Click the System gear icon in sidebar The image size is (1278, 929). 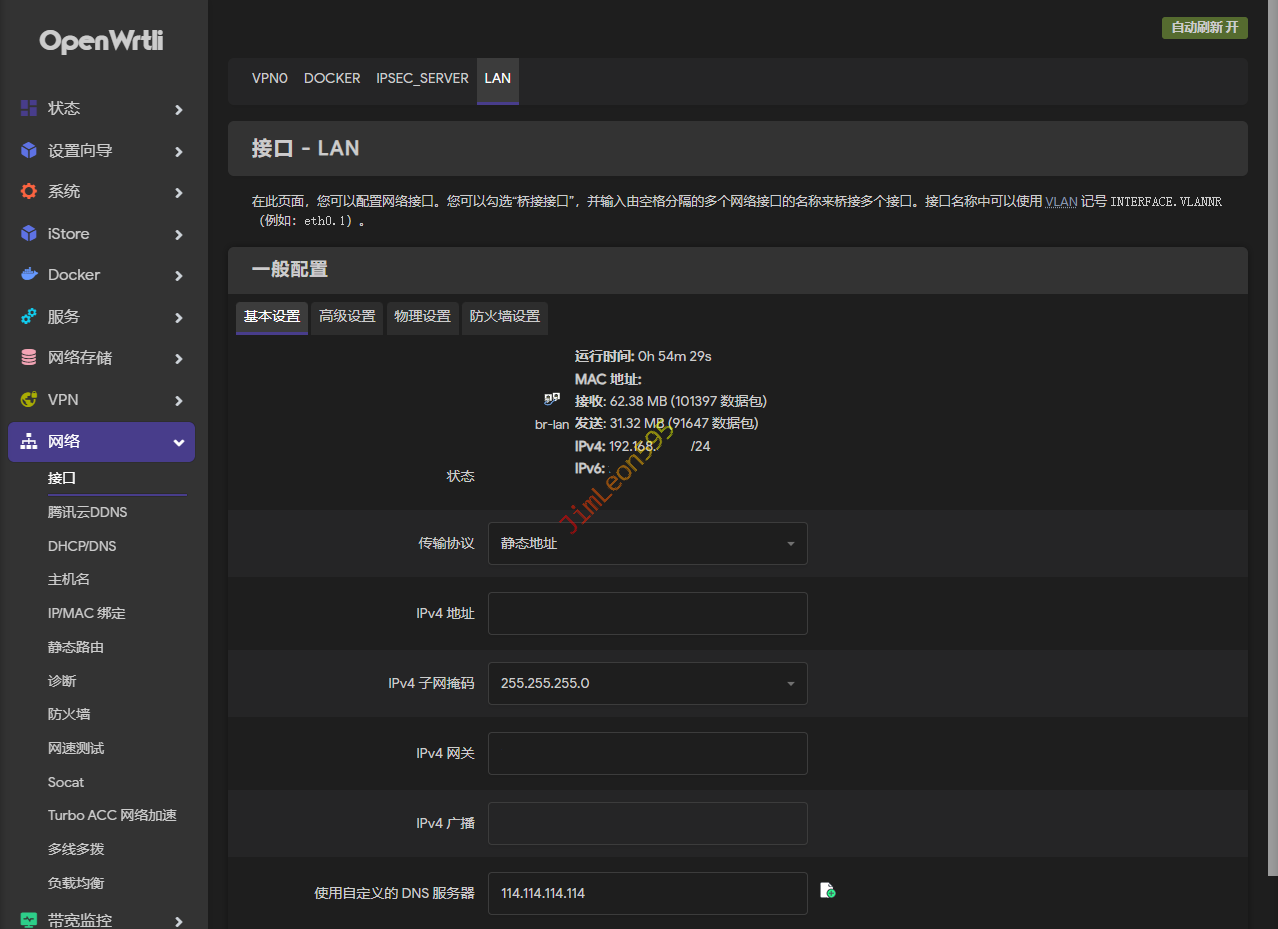pos(29,191)
